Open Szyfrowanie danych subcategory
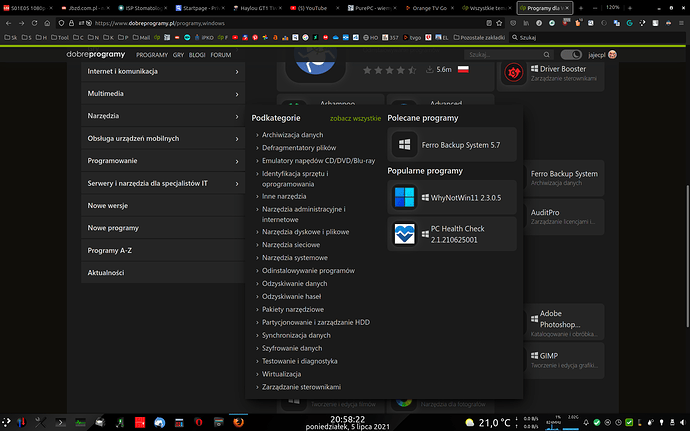690x431 pixels. coord(292,348)
